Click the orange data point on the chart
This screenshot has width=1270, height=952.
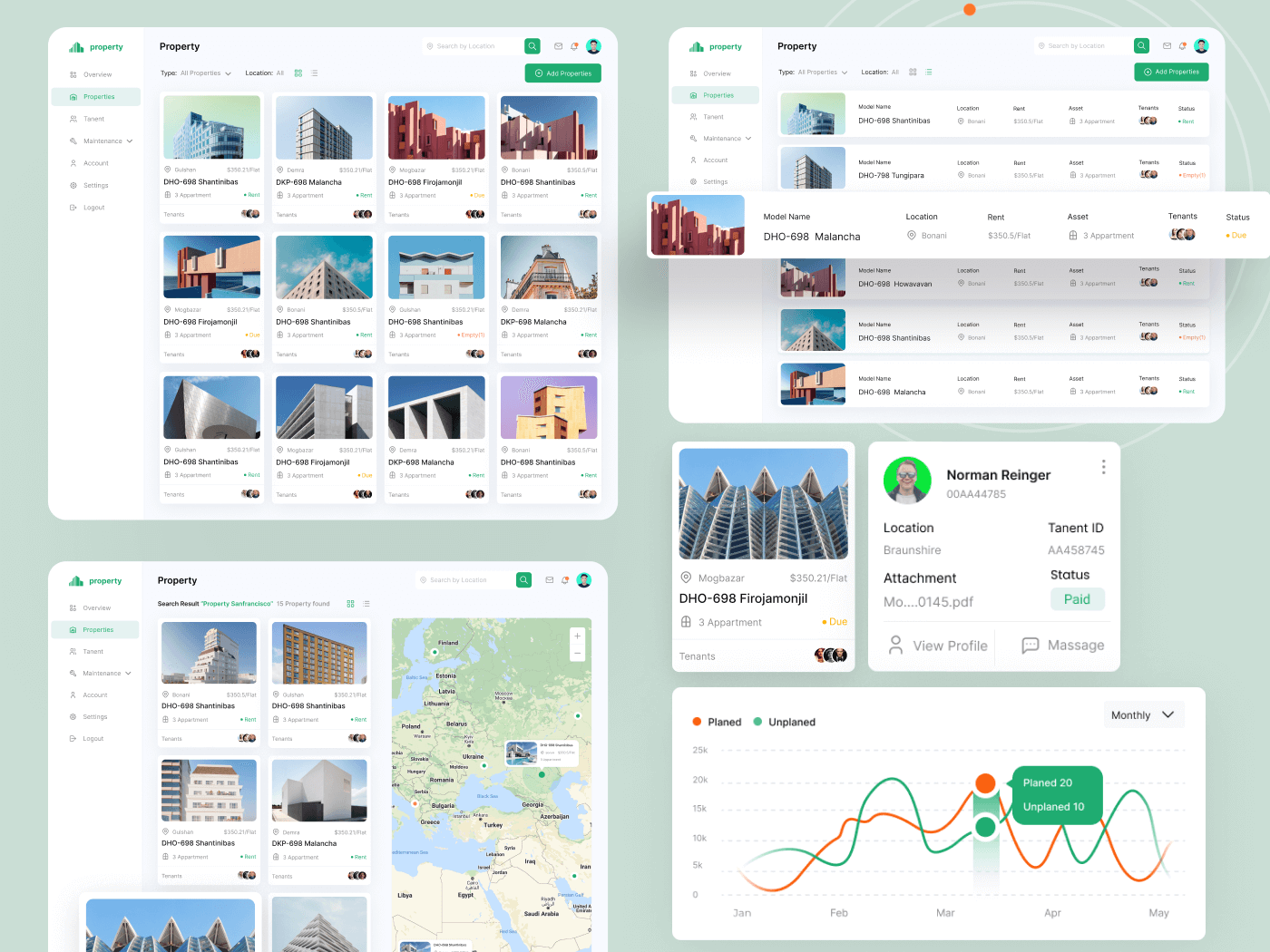985,783
